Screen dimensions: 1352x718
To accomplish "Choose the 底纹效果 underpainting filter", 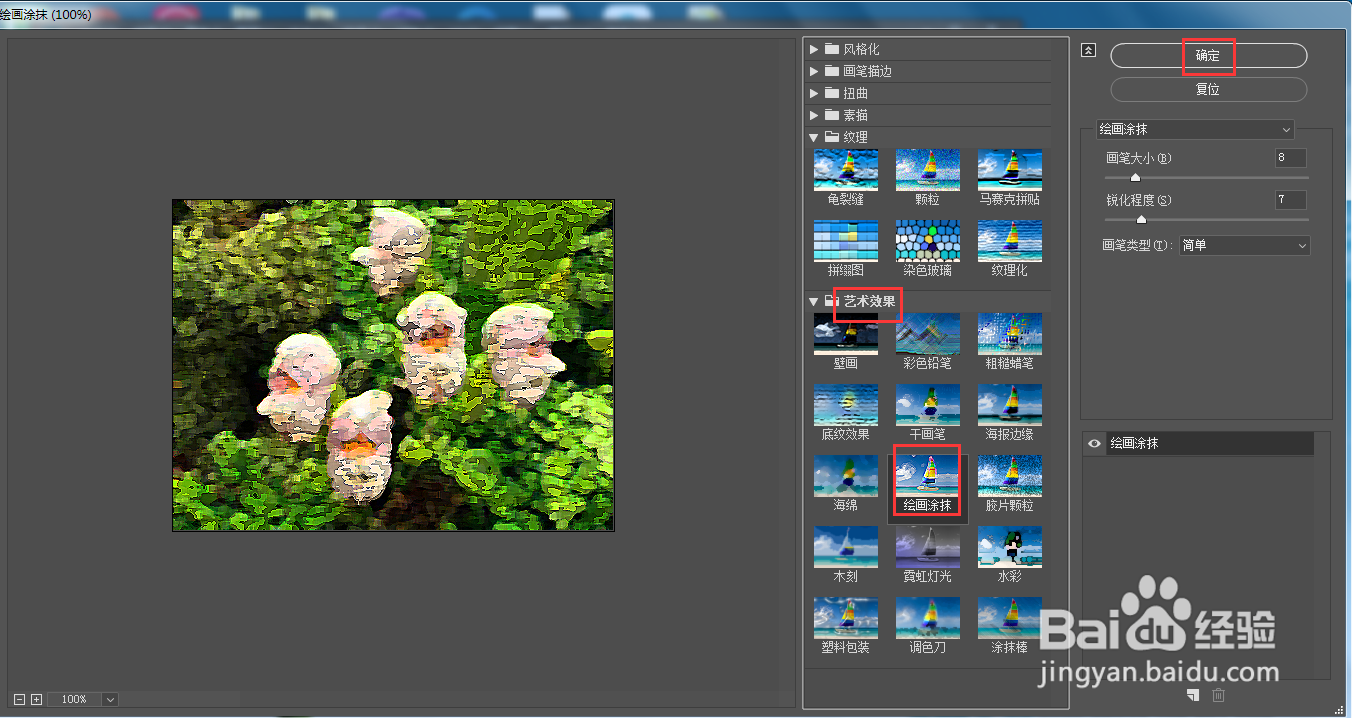I will 846,405.
